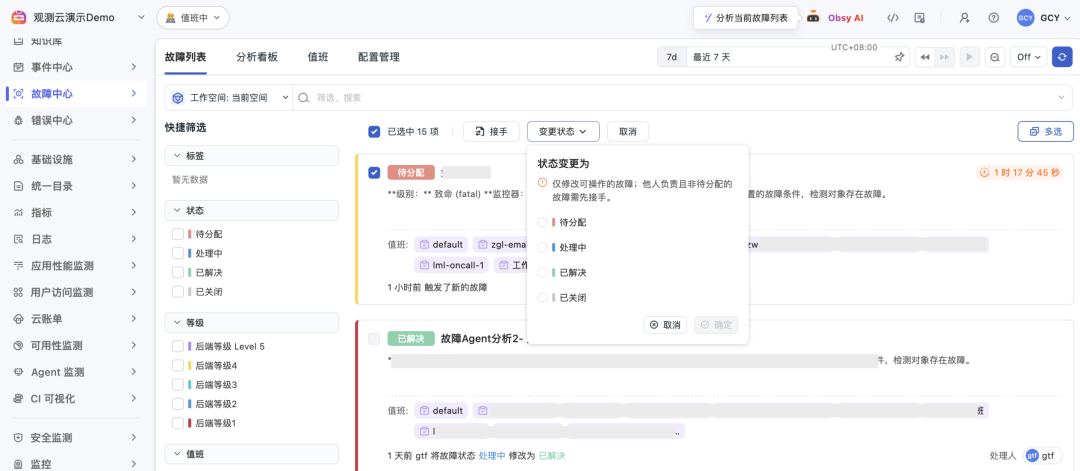Open the code snippet icon in header
This screenshot has width=1080, height=471.
tap(893, 18)
